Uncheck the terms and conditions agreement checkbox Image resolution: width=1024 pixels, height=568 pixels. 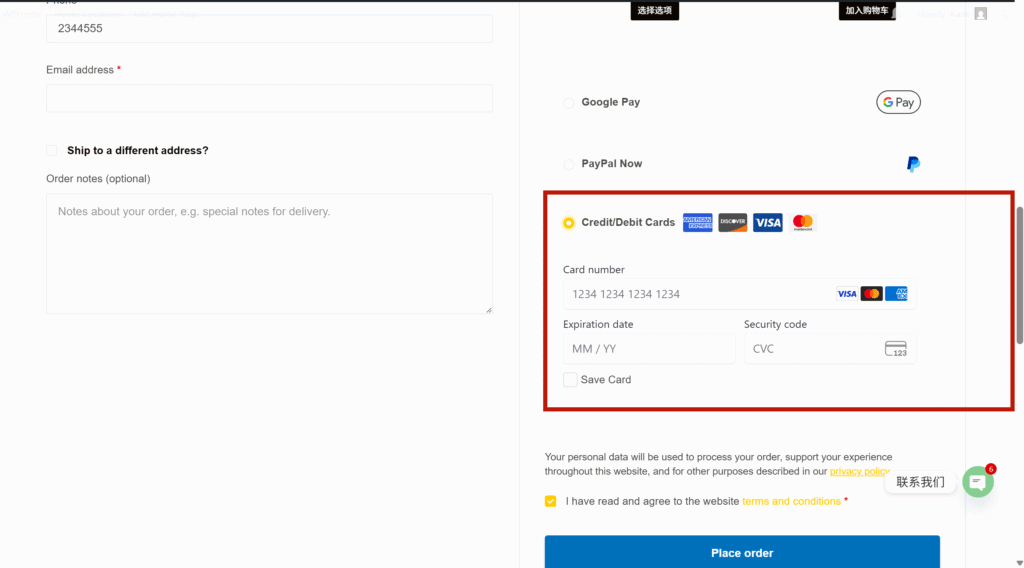(x=551, y=502)
